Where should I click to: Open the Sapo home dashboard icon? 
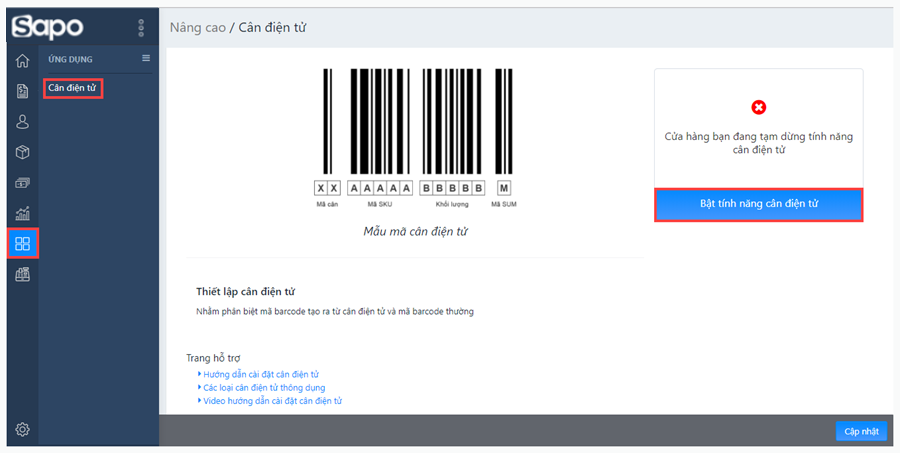pyautogui.click(x=22, y=60)
